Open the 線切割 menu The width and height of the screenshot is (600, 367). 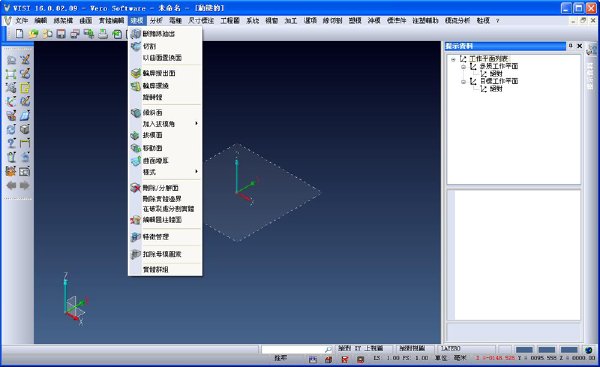[332, 21]
